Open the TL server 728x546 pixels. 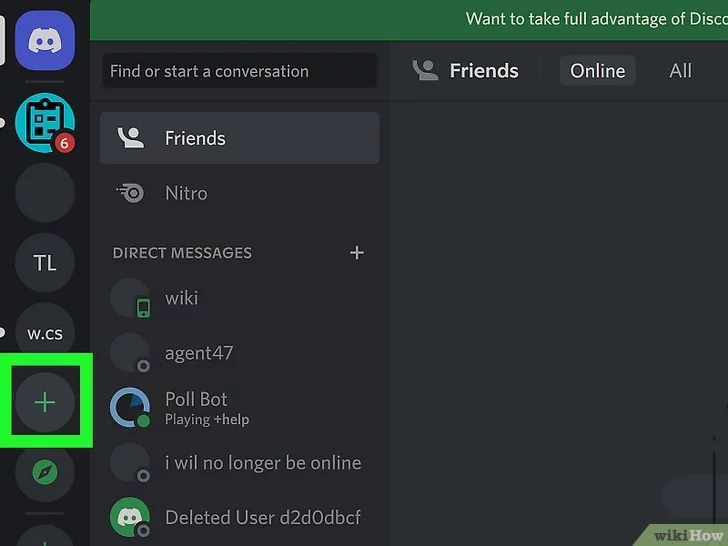(x=45, y=263)
